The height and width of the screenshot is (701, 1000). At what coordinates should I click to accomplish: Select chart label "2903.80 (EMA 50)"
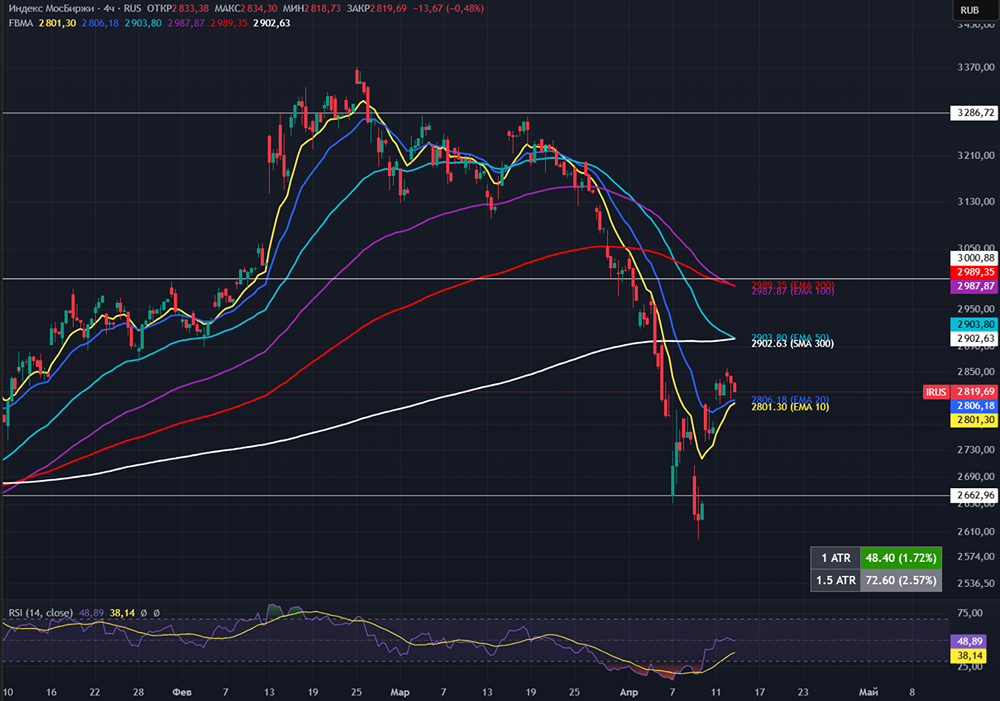790,337
